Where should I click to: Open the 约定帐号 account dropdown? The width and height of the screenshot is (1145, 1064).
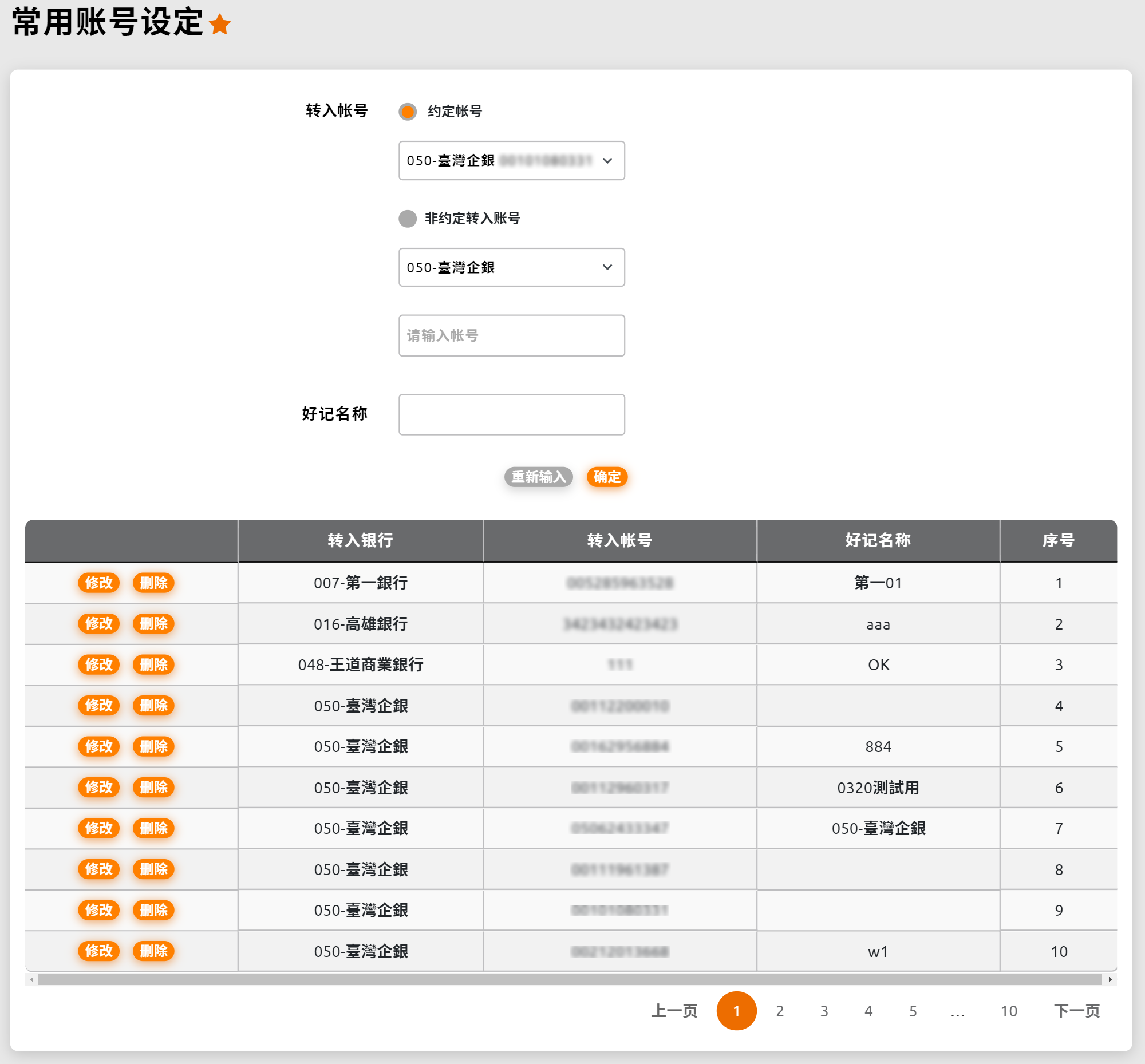pos(511,161)
